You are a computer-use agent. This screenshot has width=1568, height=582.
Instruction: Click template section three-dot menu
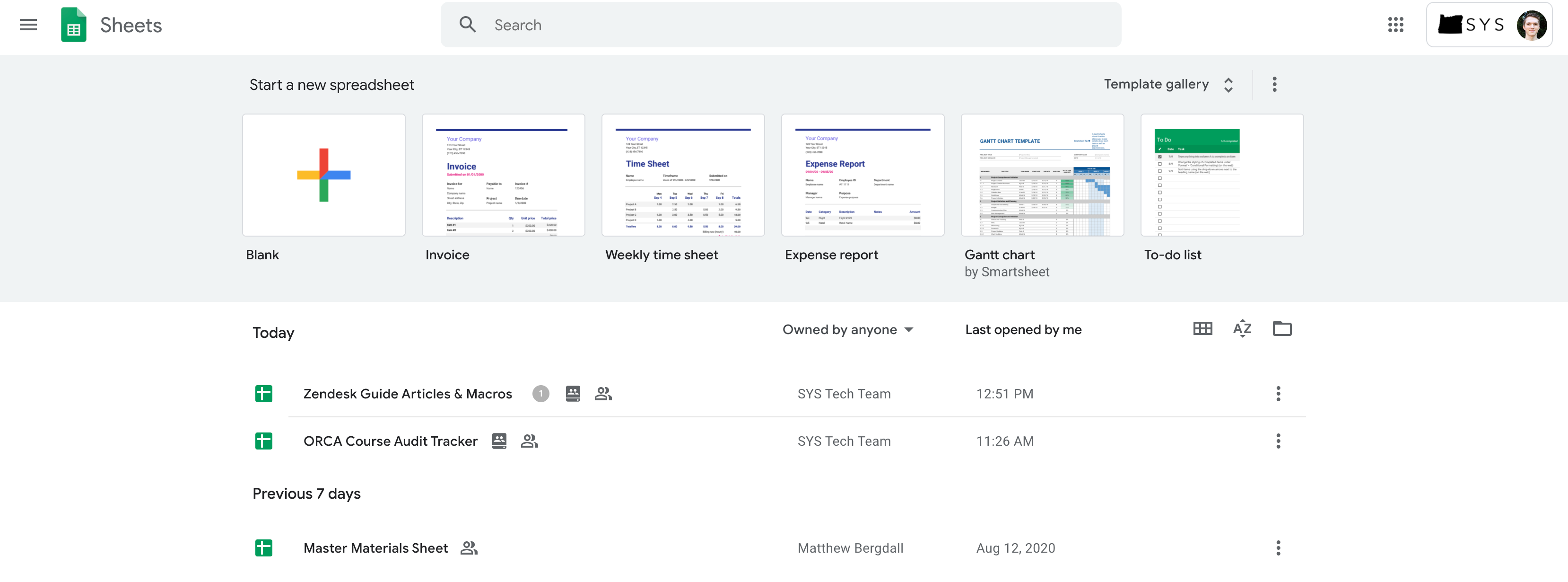pos(1274,85)
